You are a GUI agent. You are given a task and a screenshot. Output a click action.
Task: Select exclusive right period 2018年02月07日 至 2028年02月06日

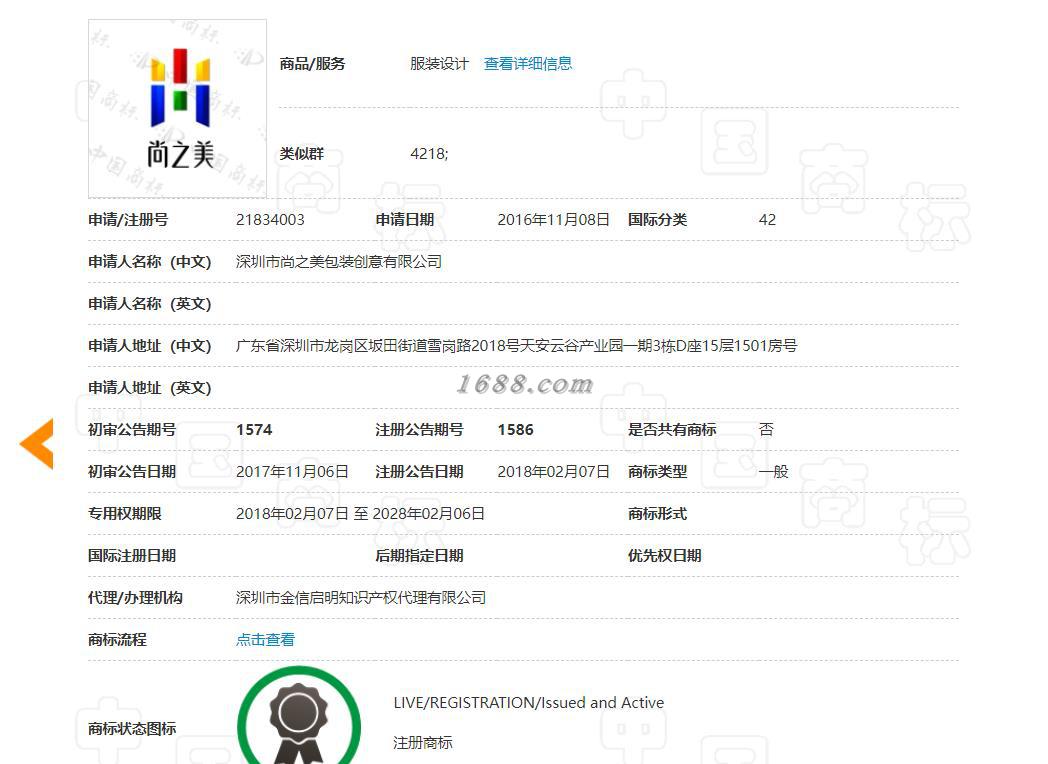pyautogui.click(x=360, y=514)
